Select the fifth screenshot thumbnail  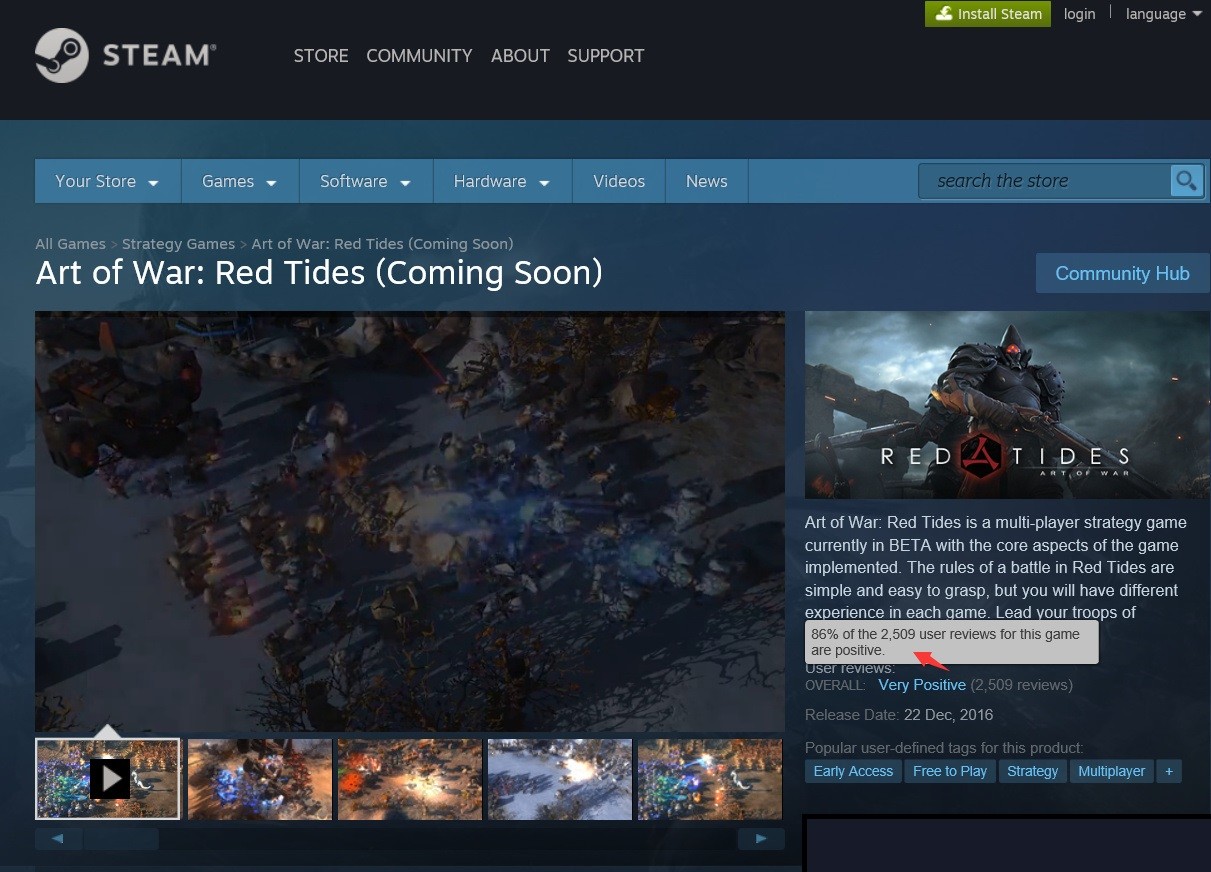pos(710,779)
